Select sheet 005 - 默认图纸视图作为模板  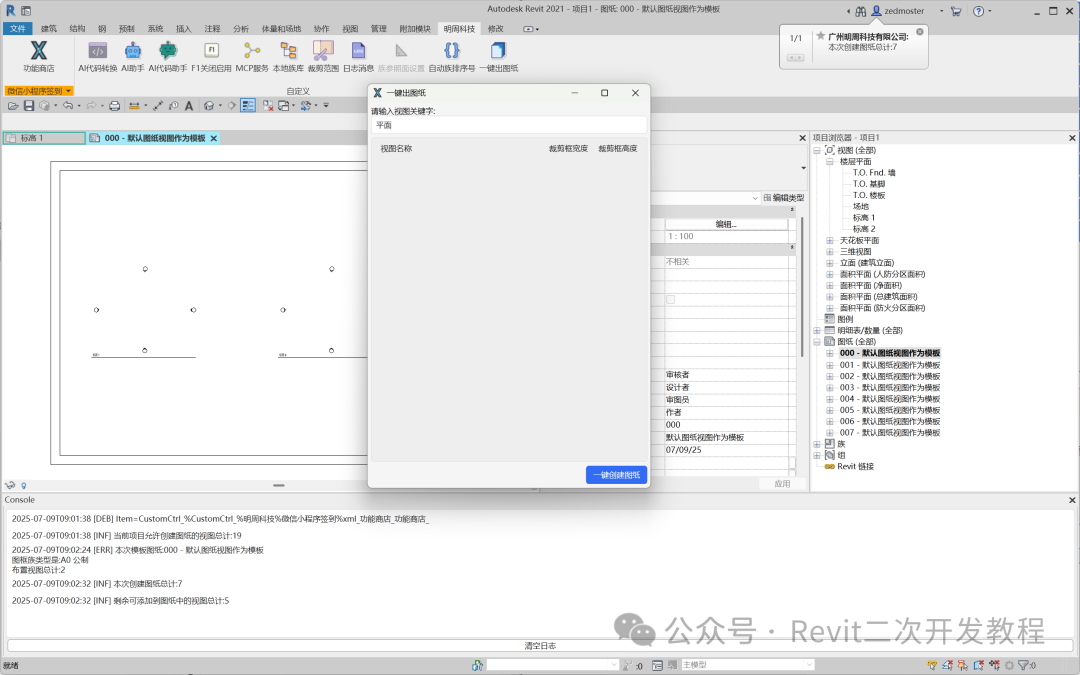(x=889, y=411)
